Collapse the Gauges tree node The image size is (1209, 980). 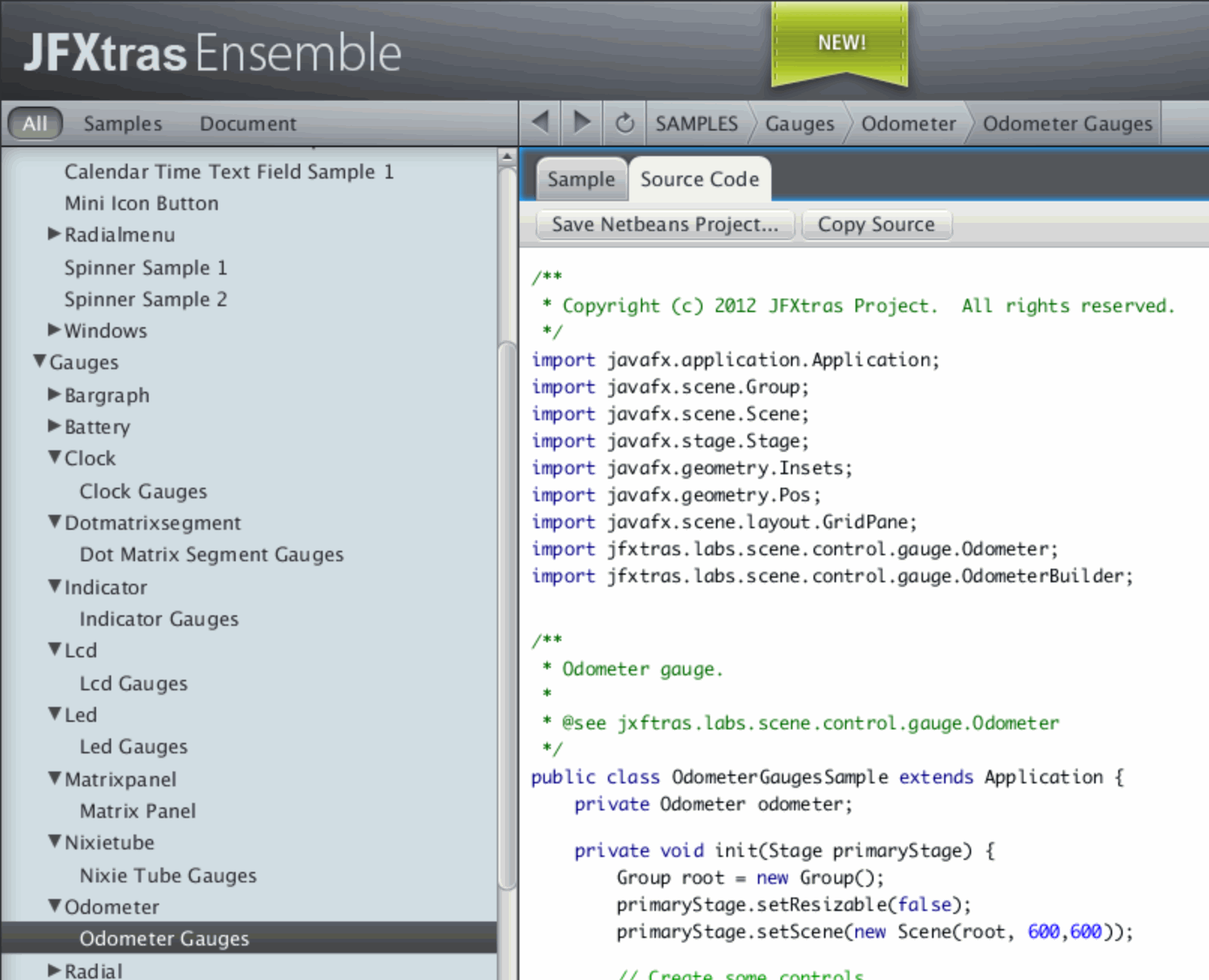pyautogui.click(x=40, y=362)
